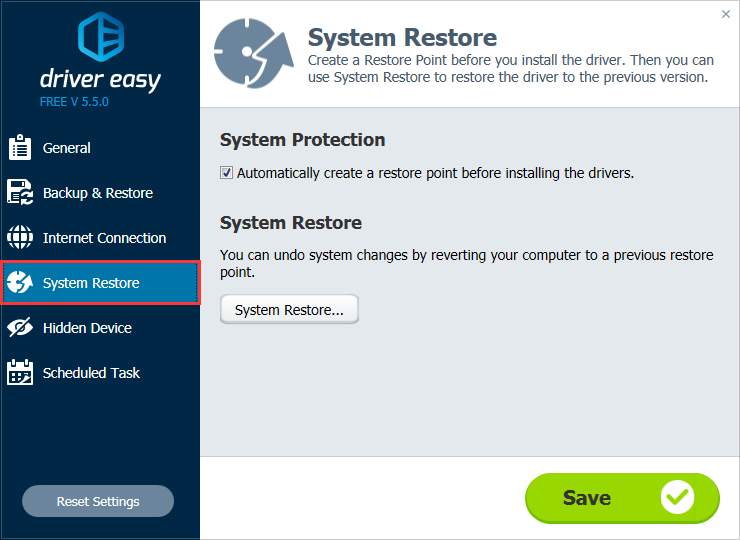Click the large System Restore header icon
Image resolution: width=740 pixels, height=540 pixels.
253,53
